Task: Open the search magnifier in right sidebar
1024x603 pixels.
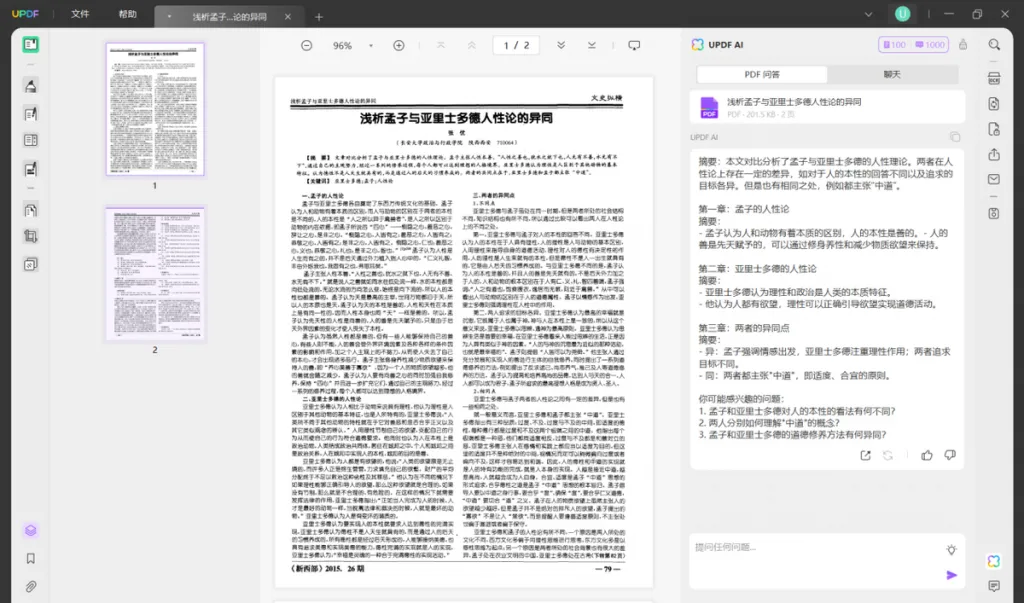Action: point(994,44)
